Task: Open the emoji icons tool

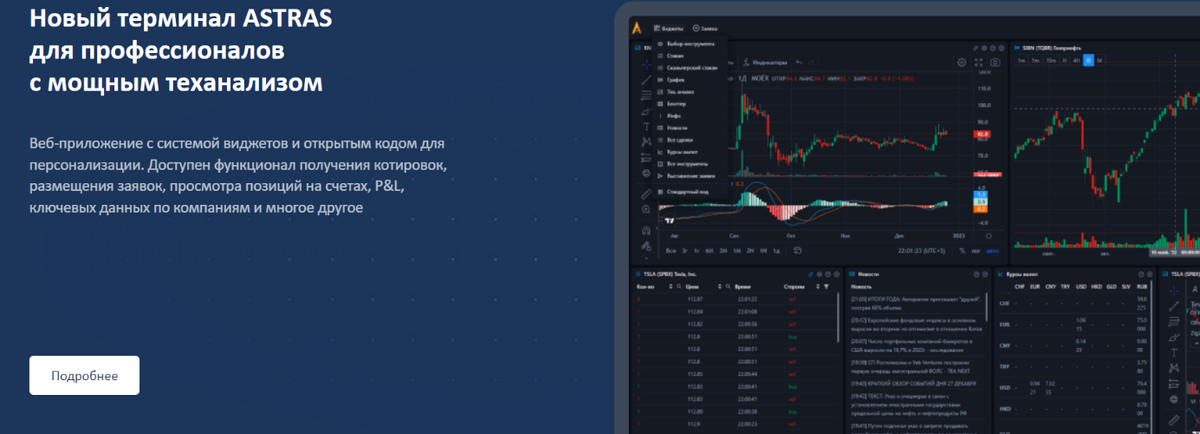Action: pyautogui.click(x=646, y=173)
